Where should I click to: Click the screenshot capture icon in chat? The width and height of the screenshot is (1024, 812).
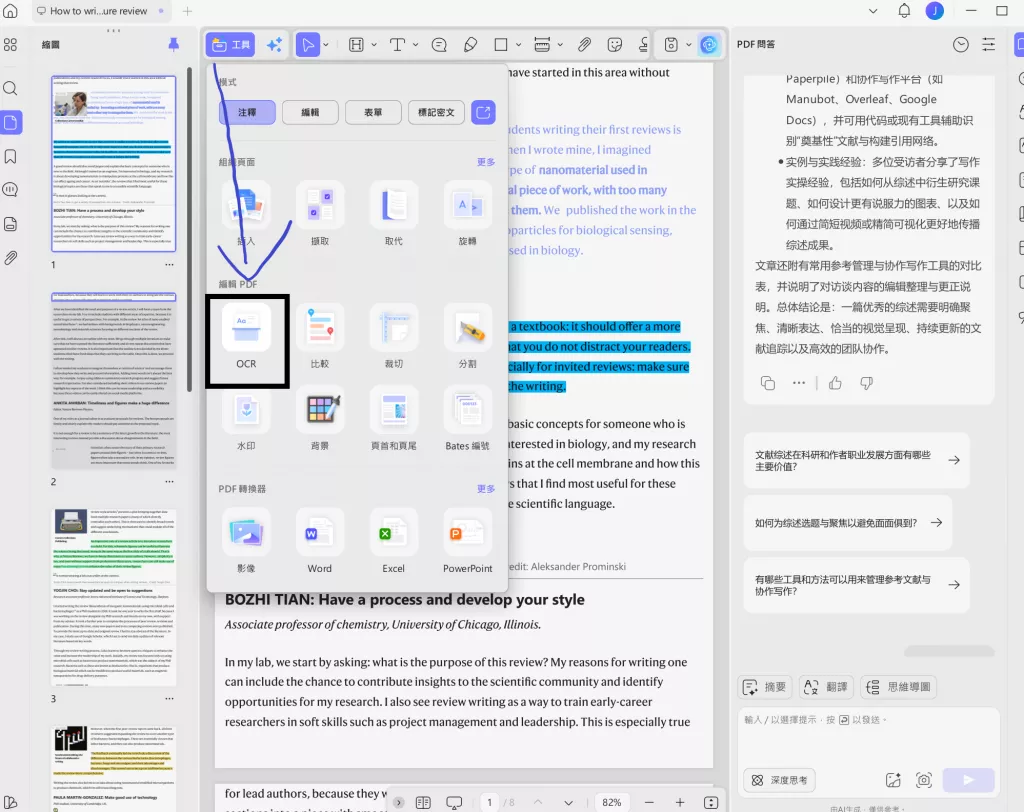(x=923, y=780)
